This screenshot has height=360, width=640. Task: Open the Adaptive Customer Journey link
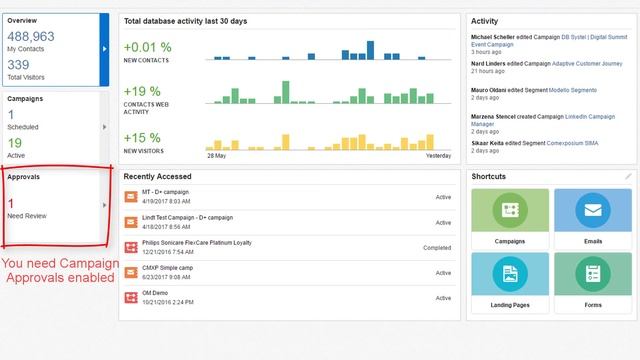587,64
